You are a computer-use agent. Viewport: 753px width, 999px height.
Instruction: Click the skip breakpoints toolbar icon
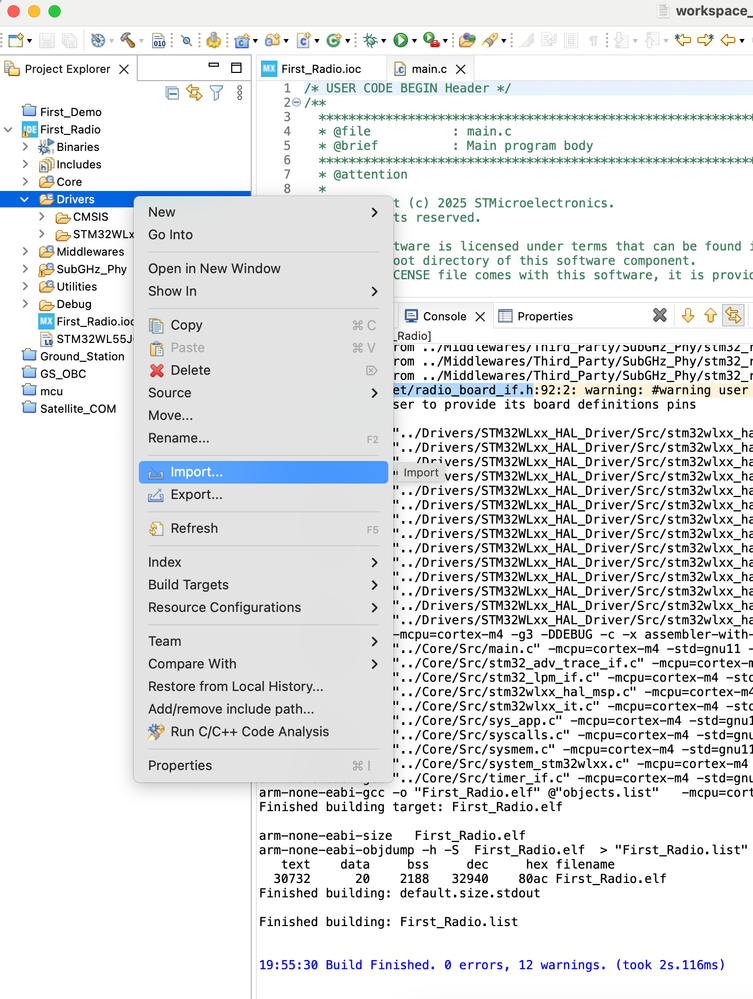point(186,41)
